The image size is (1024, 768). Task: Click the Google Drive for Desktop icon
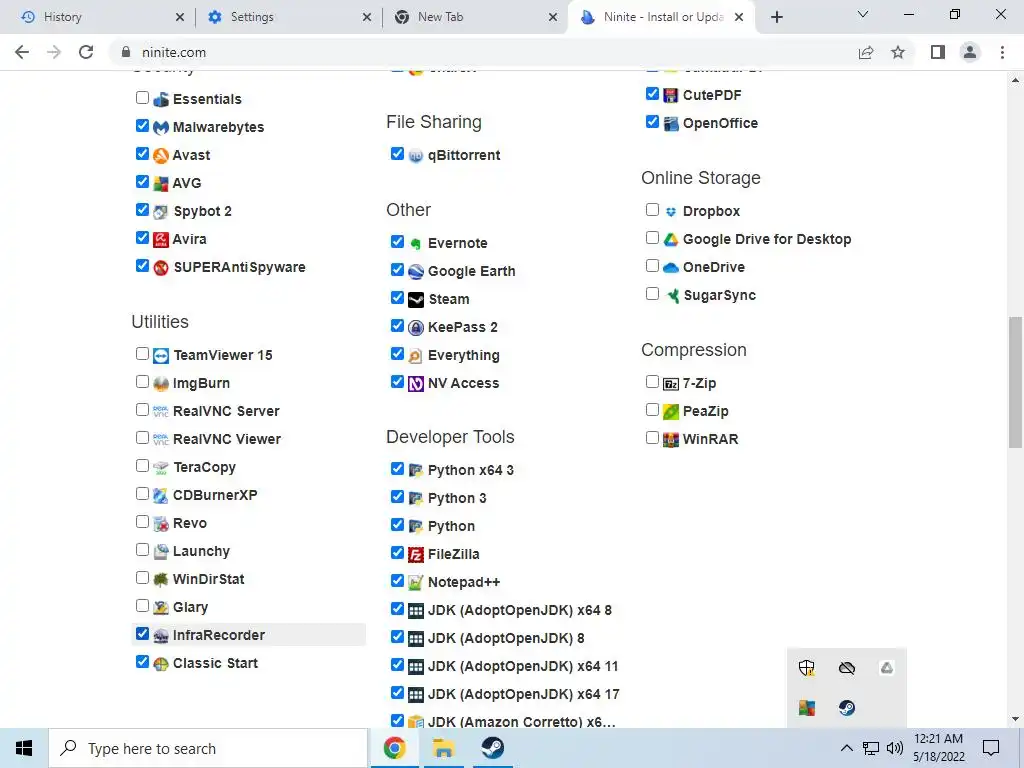point(671,240)
